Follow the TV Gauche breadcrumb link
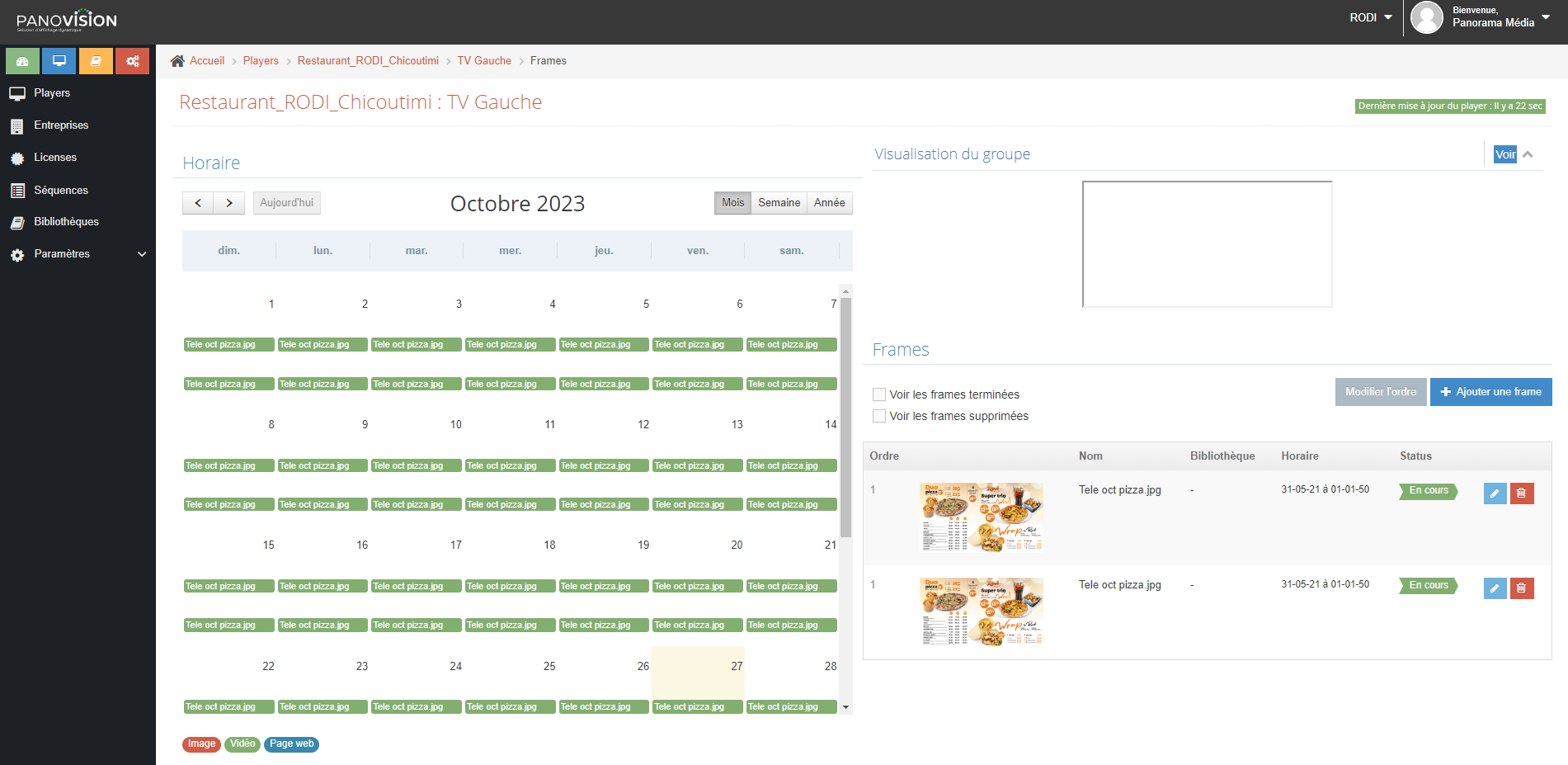1568x765 pixels. pyautogui.click(x=484, y=61)
